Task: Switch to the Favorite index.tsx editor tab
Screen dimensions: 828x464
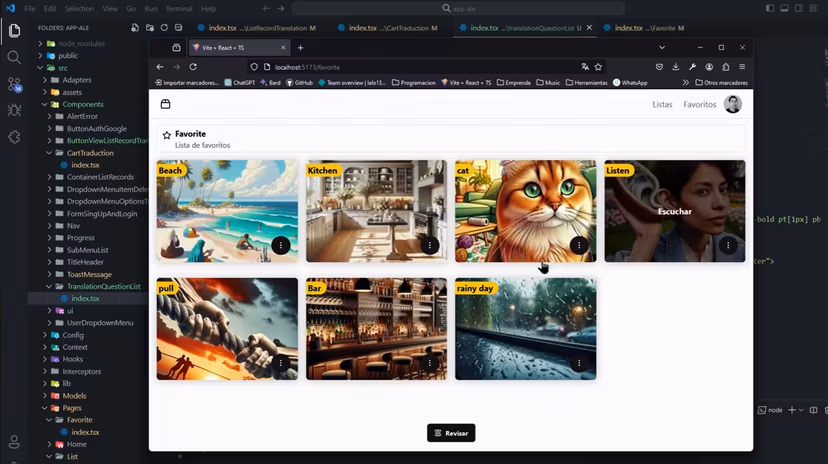Action: point(644,28)
